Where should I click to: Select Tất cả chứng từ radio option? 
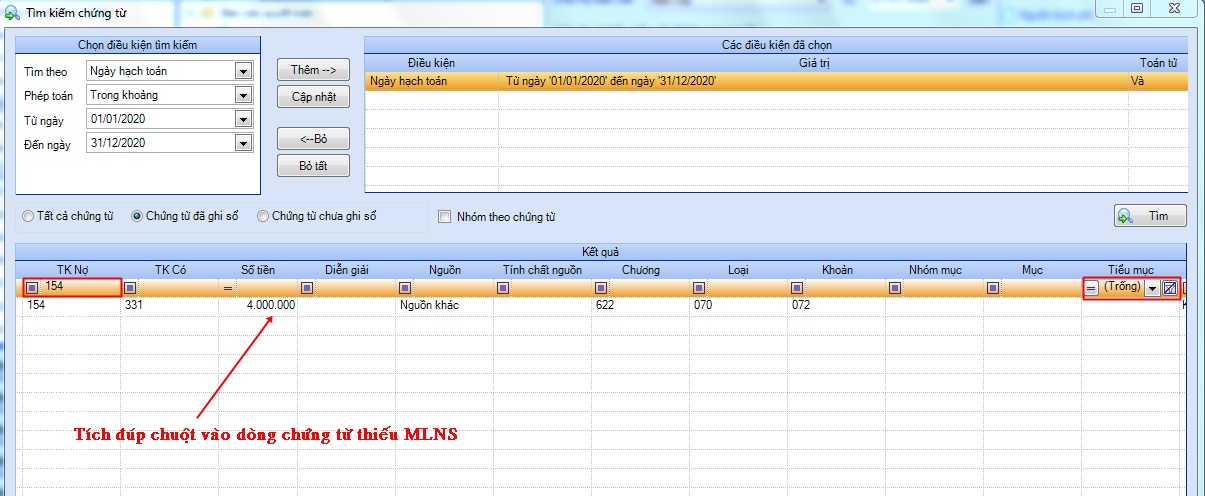coord(28,216)
